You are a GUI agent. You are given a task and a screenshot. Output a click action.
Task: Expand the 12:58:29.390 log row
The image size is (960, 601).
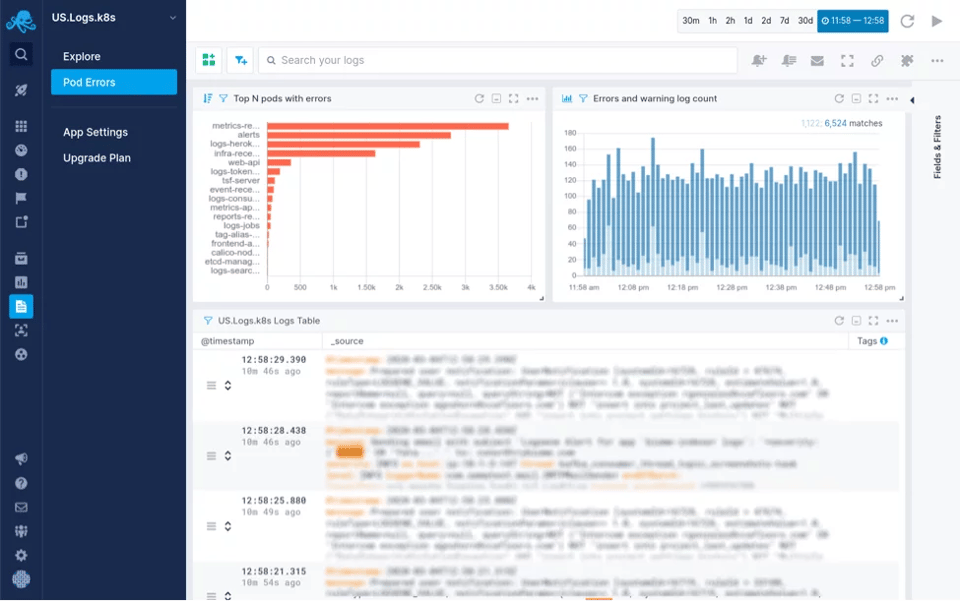pos(228,386)
